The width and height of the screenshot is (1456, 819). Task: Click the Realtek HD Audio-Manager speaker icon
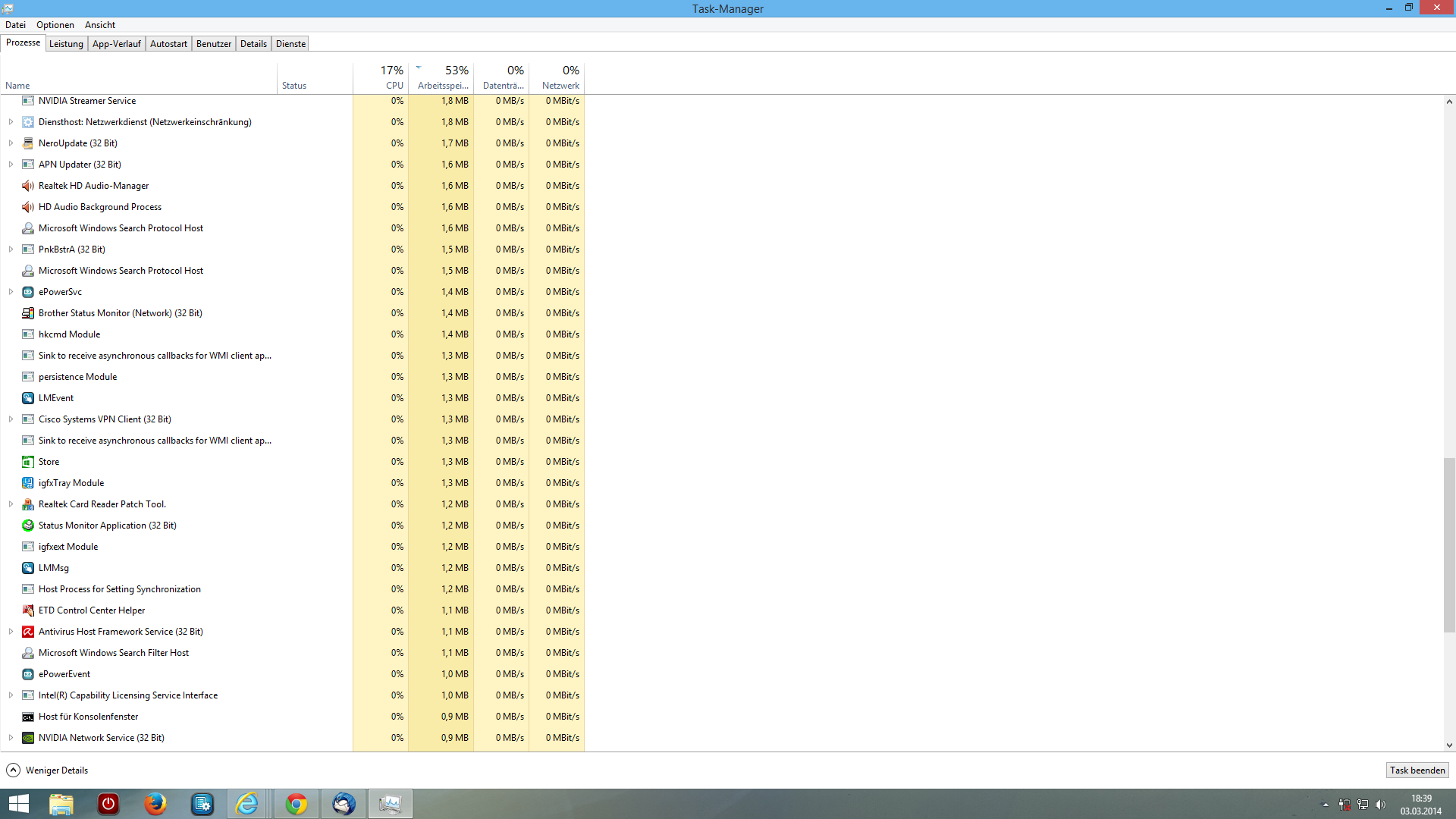pos(28,186)
